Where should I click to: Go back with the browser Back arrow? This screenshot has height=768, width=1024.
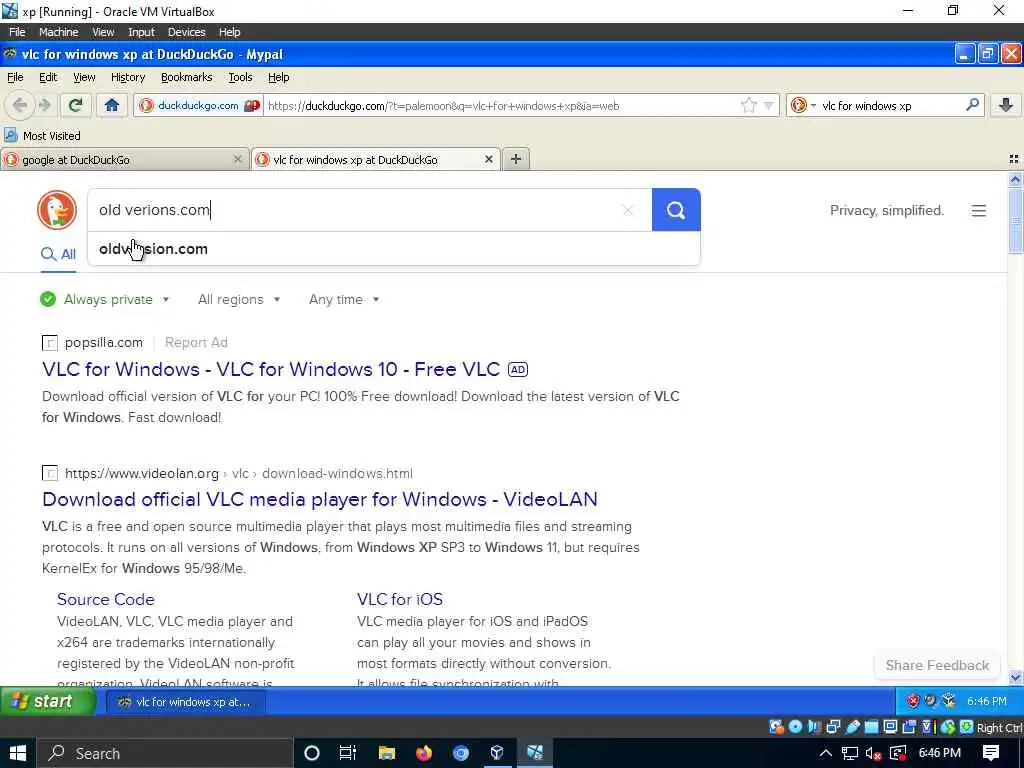[20, 105]
